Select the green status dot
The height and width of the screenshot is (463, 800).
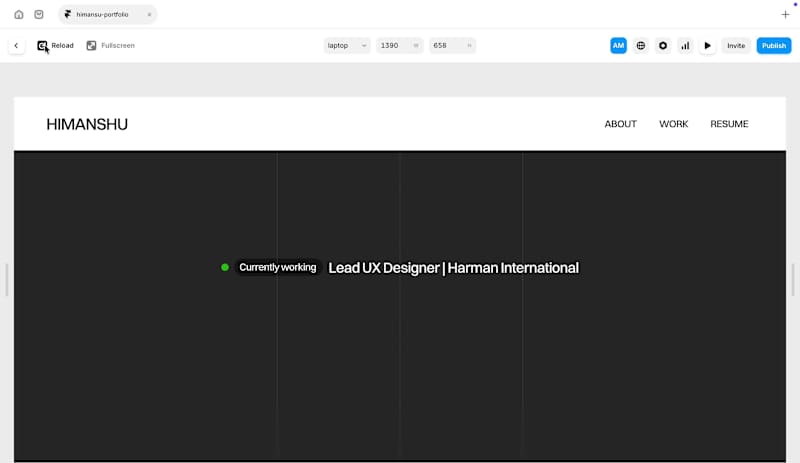click(225, 267)
